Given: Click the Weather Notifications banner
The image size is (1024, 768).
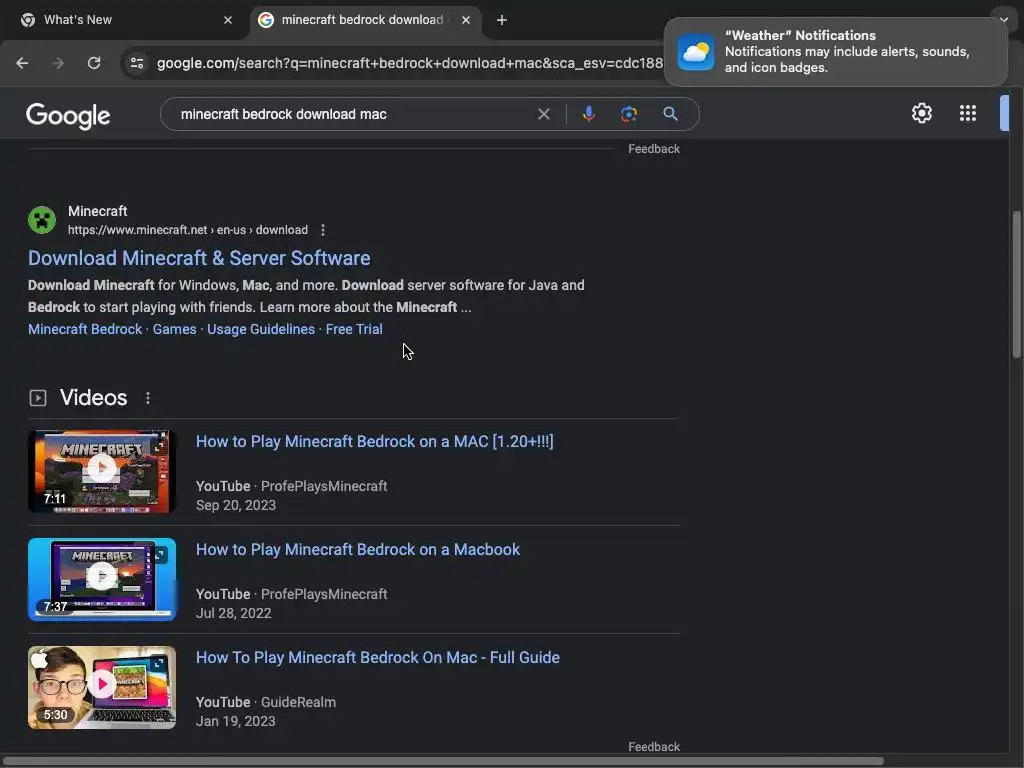Looking at the screenshot, I should point(836,52).
